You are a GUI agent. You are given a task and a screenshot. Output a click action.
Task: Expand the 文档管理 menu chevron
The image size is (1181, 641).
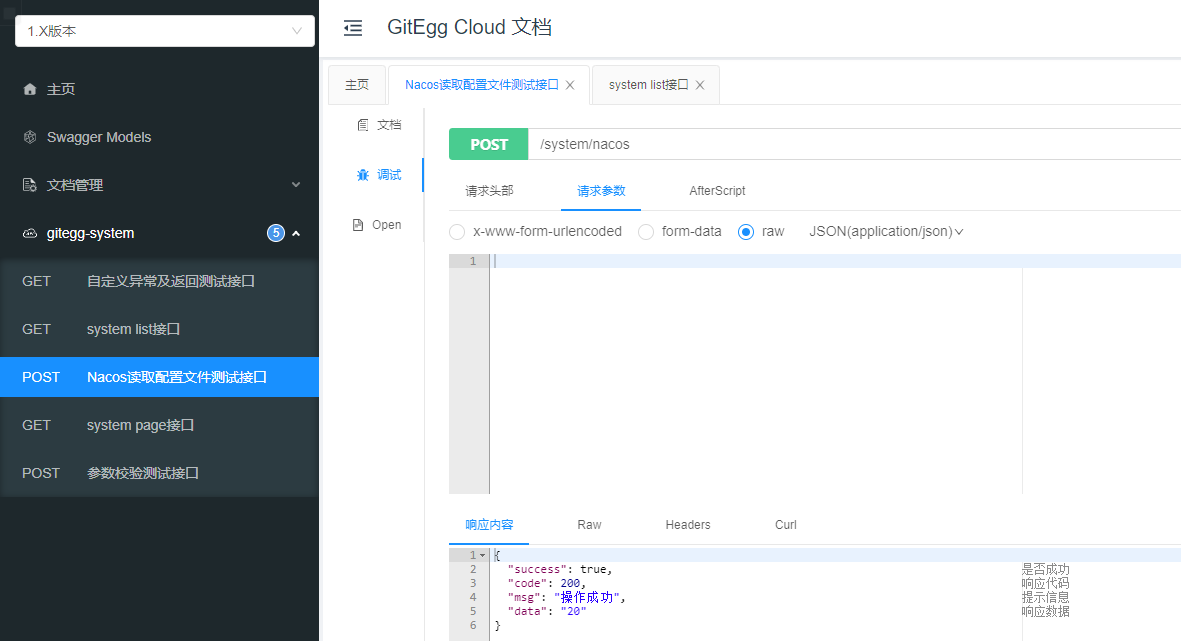coord(296,185)
